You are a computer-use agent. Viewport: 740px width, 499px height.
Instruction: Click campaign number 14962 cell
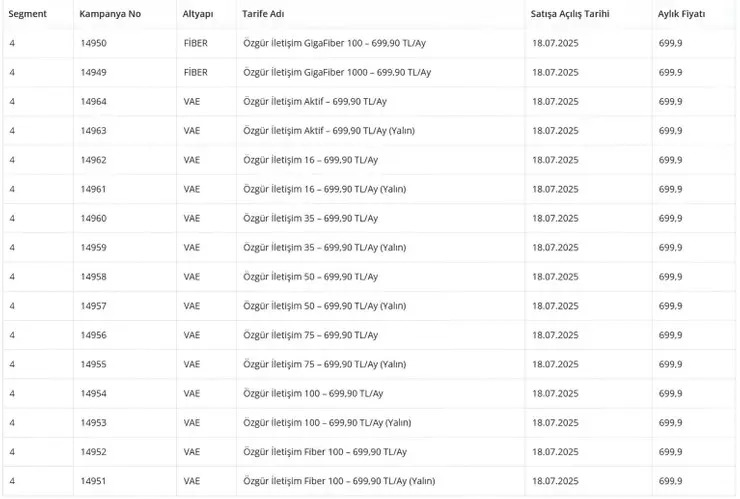pyautogui.click(x=93, y=160)
